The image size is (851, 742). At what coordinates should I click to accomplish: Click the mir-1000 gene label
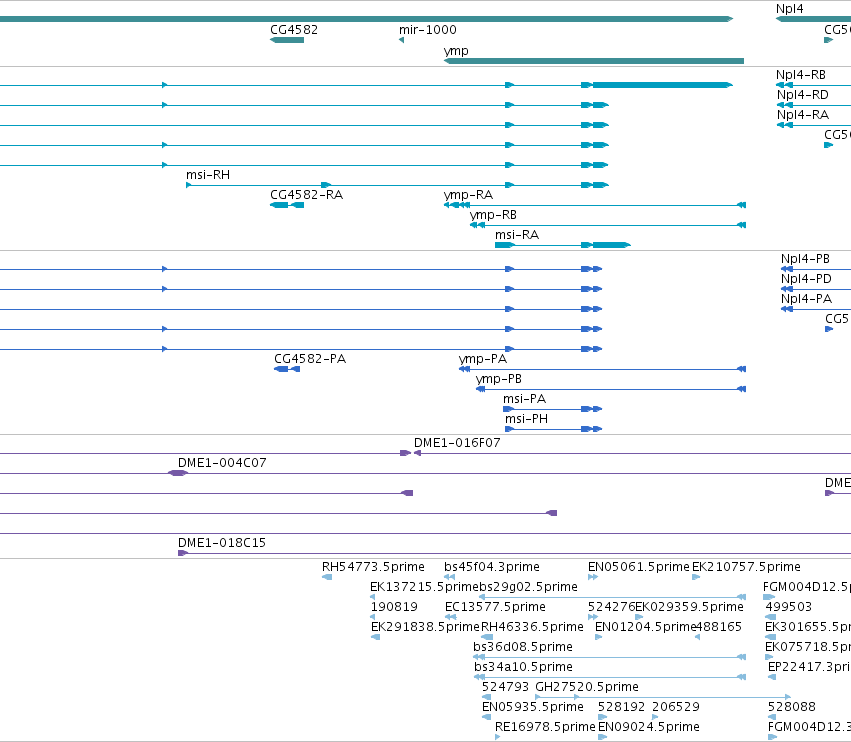428,30
